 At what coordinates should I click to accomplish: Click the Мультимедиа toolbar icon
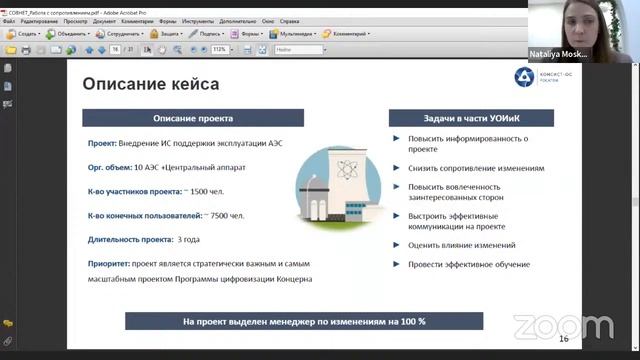tap(273, 34)
